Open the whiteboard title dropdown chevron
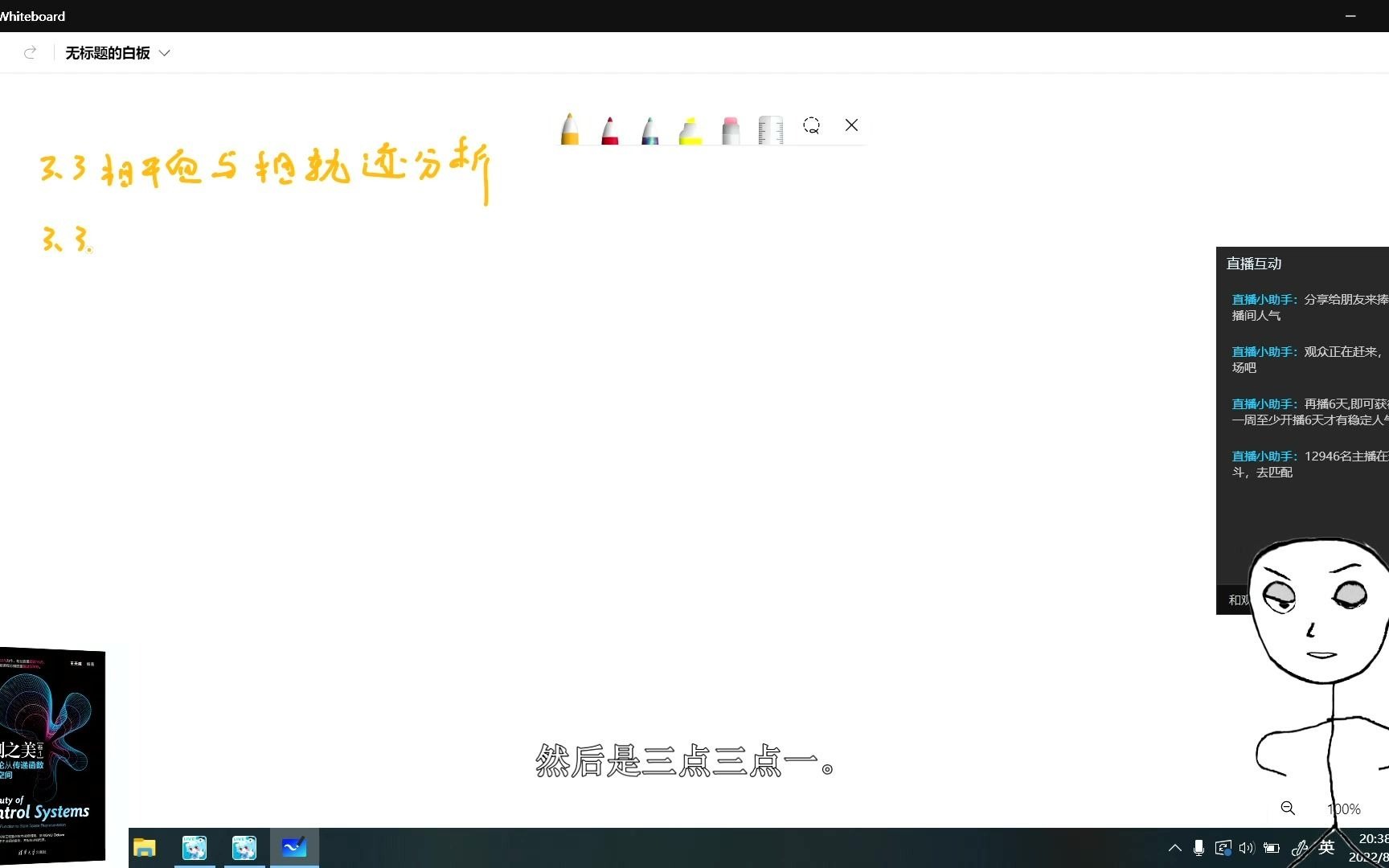The width and height of the screenshot is (1389, 868). [165, 53]
